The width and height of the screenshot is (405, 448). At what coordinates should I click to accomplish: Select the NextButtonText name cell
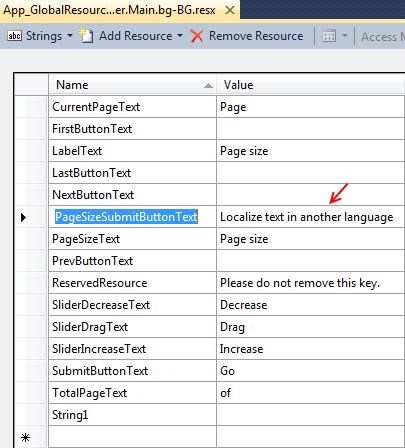(132, 195)
